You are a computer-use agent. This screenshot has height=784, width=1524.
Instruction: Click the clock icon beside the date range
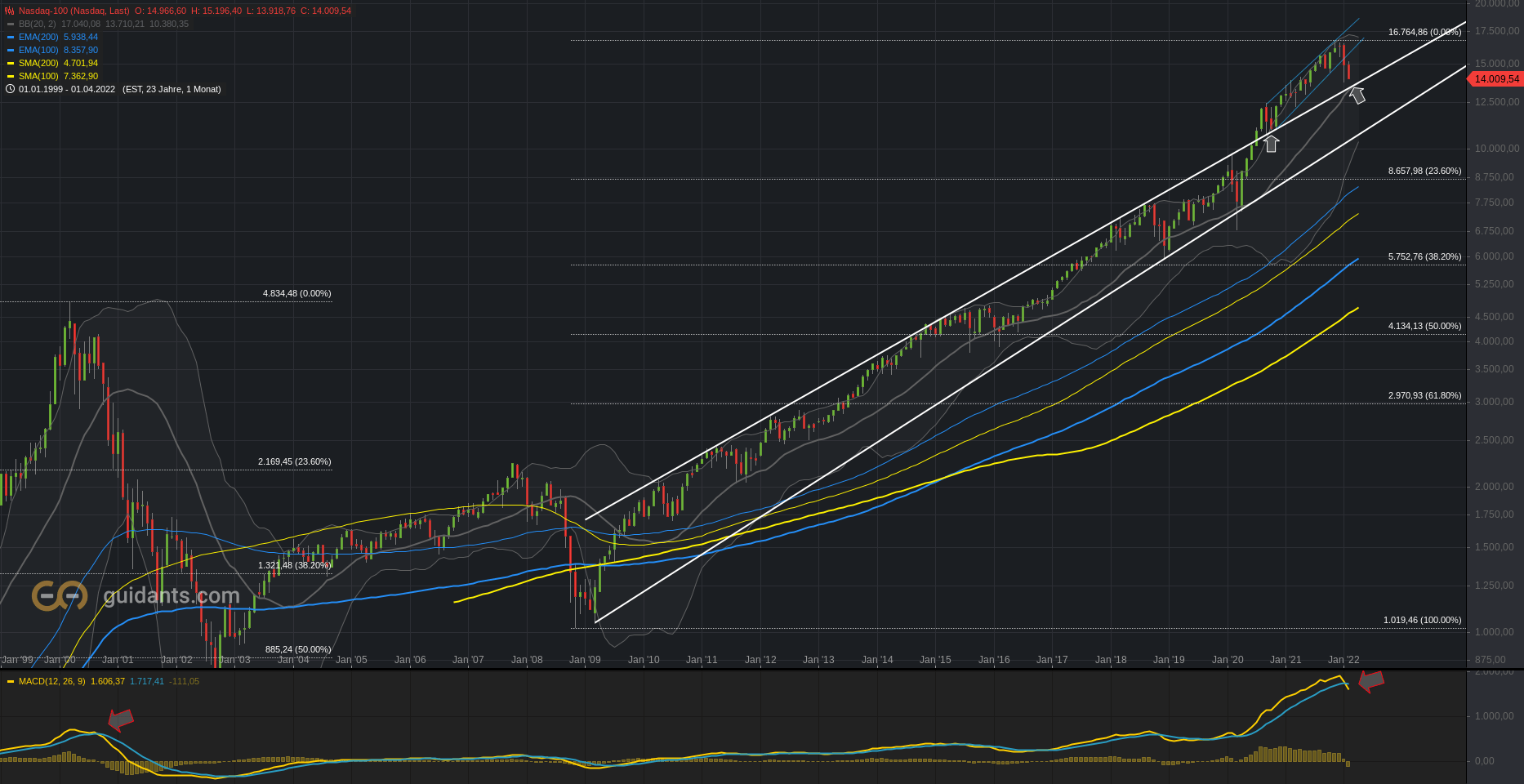click(x=11, y=89)
